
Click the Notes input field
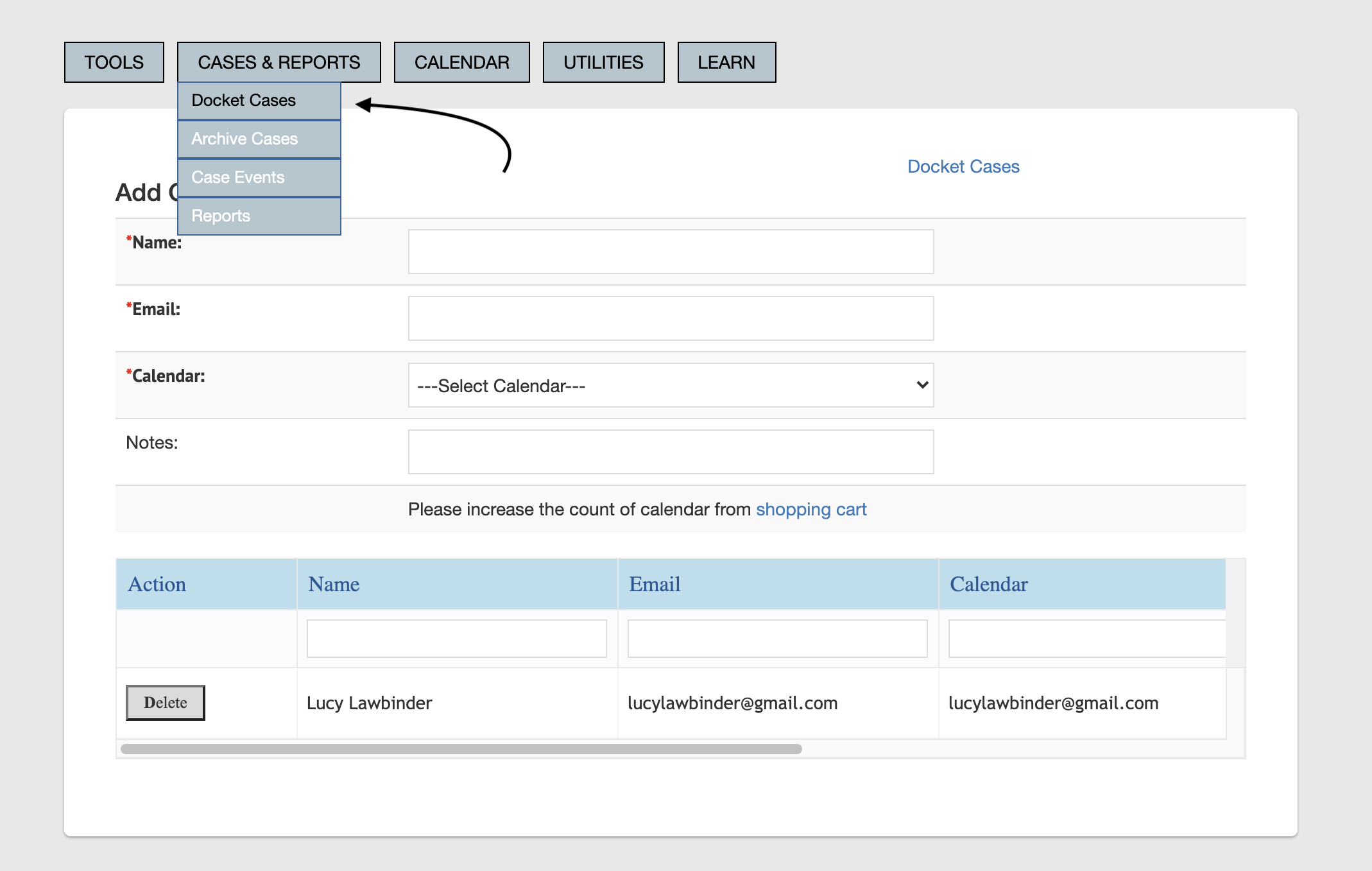coord(670,451)
